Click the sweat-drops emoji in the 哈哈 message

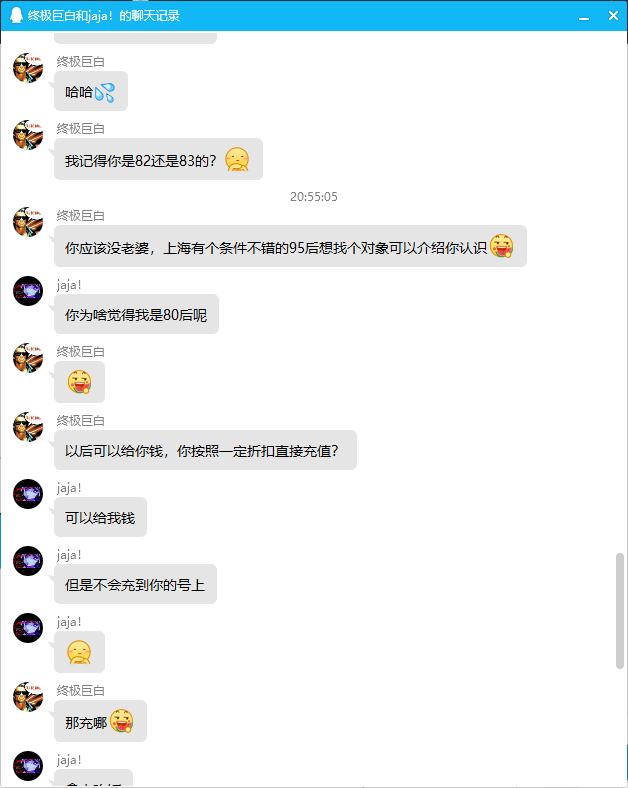click(105, 92)
